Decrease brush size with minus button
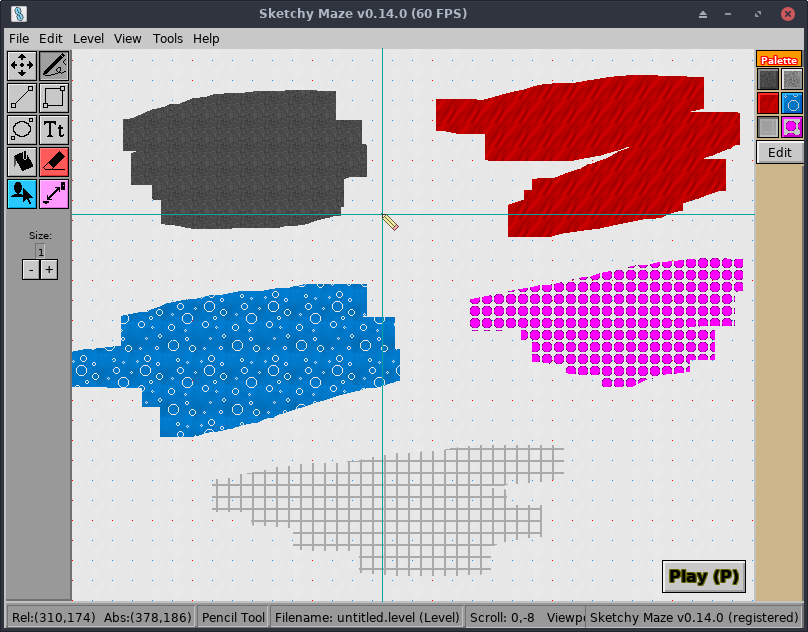Viewport: 808px width, 632px height. 30,268
